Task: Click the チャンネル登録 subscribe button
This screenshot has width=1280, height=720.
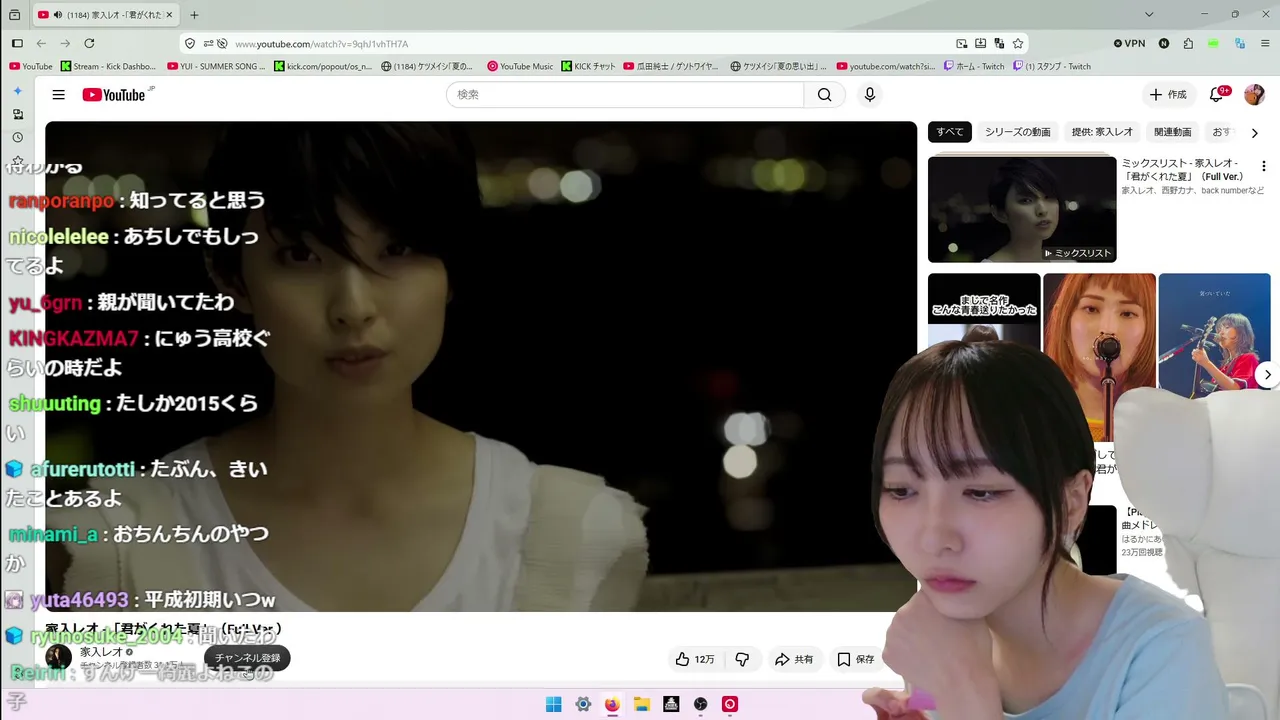Action: click(x=247, y=658)
